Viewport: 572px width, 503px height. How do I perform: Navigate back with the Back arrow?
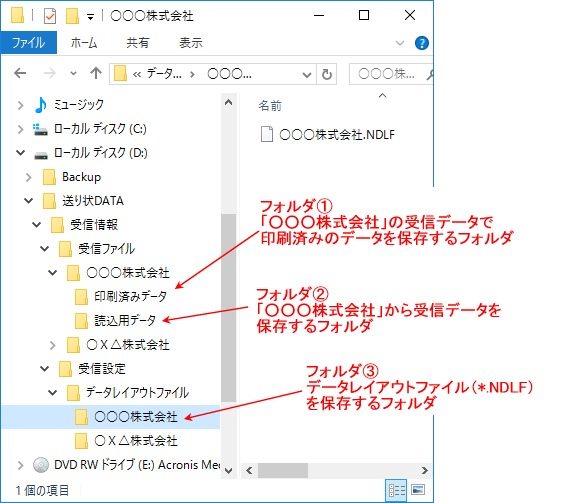(x=20, y=73)
